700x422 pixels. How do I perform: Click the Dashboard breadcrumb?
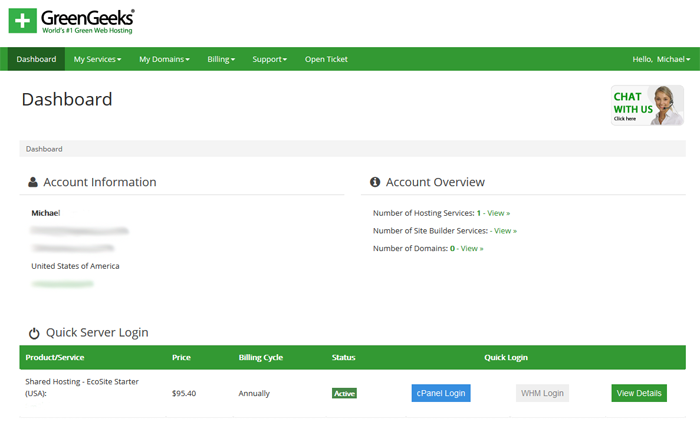click(44, 149)
